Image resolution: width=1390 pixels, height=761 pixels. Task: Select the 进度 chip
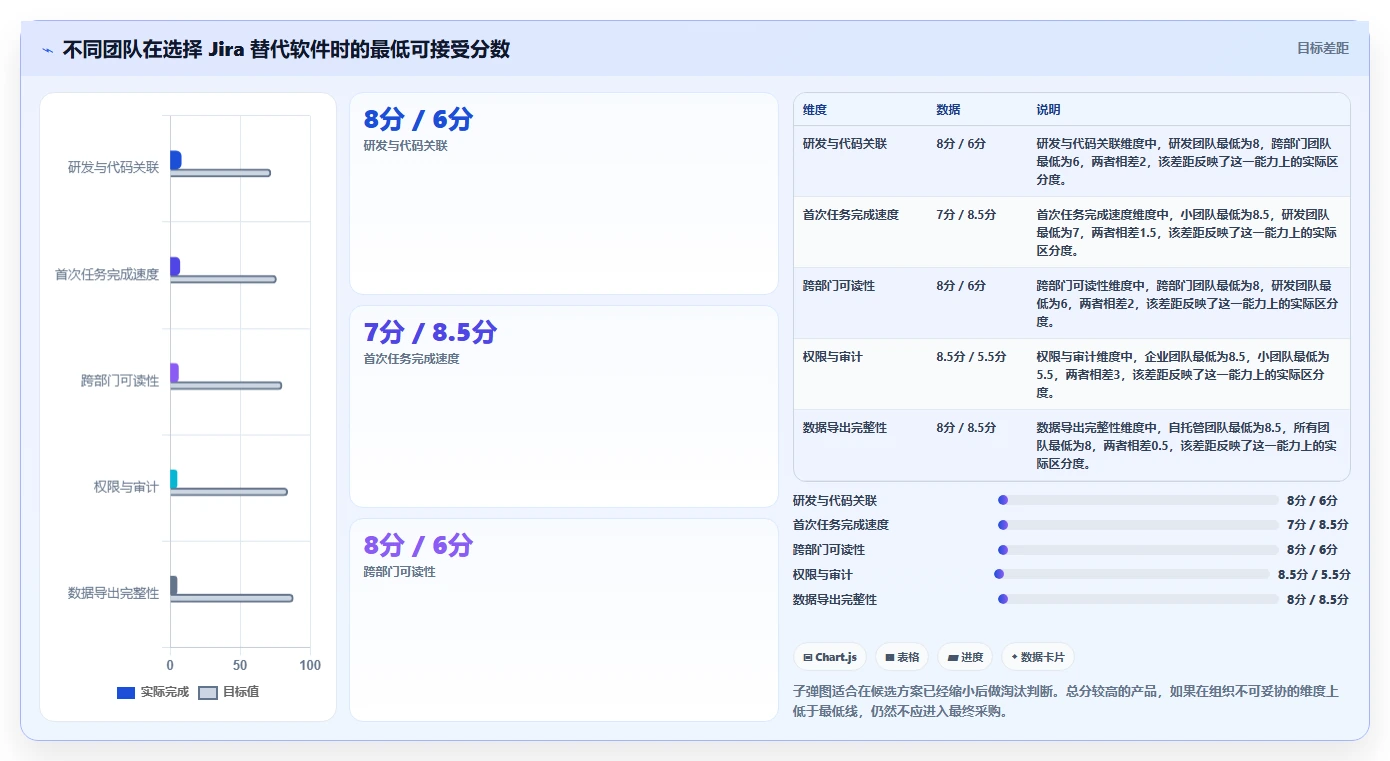[x=965, y=657]
